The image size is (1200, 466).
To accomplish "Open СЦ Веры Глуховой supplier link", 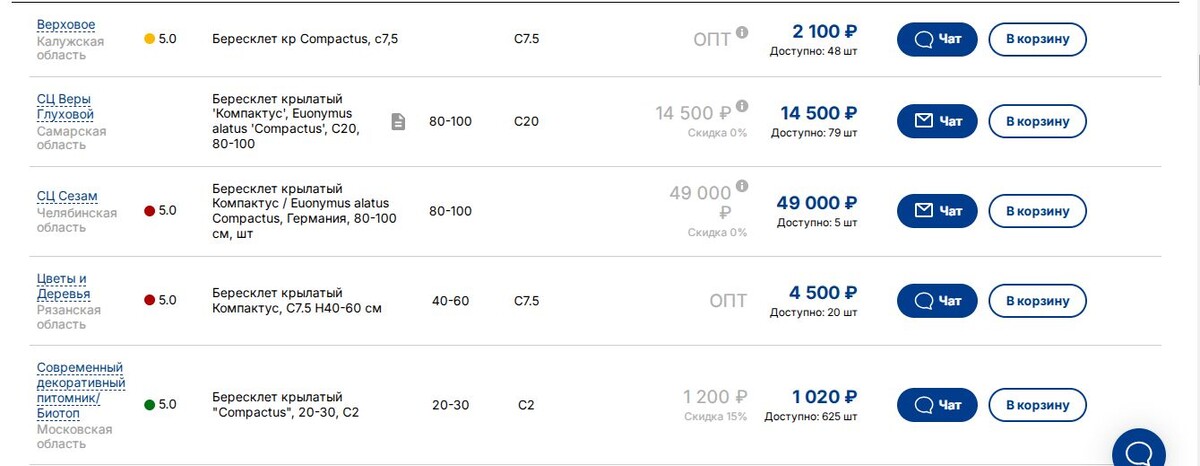I will pos(63,107).
